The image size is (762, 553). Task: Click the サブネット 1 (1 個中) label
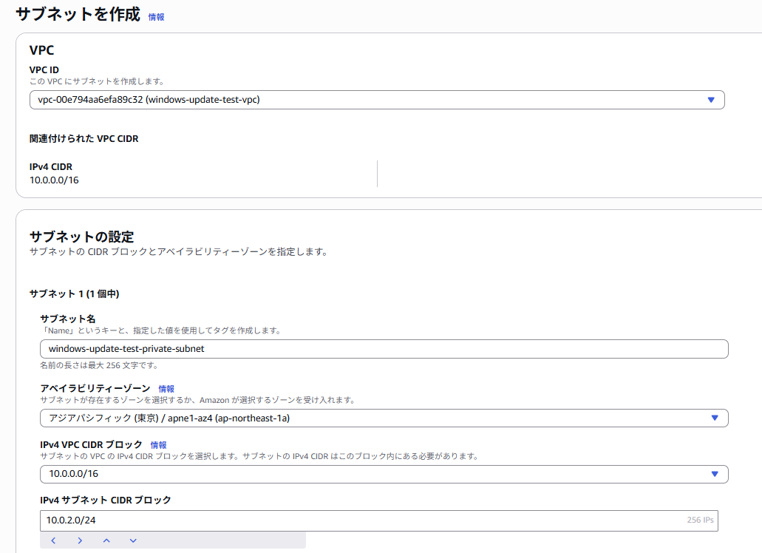tap(75, 294)
